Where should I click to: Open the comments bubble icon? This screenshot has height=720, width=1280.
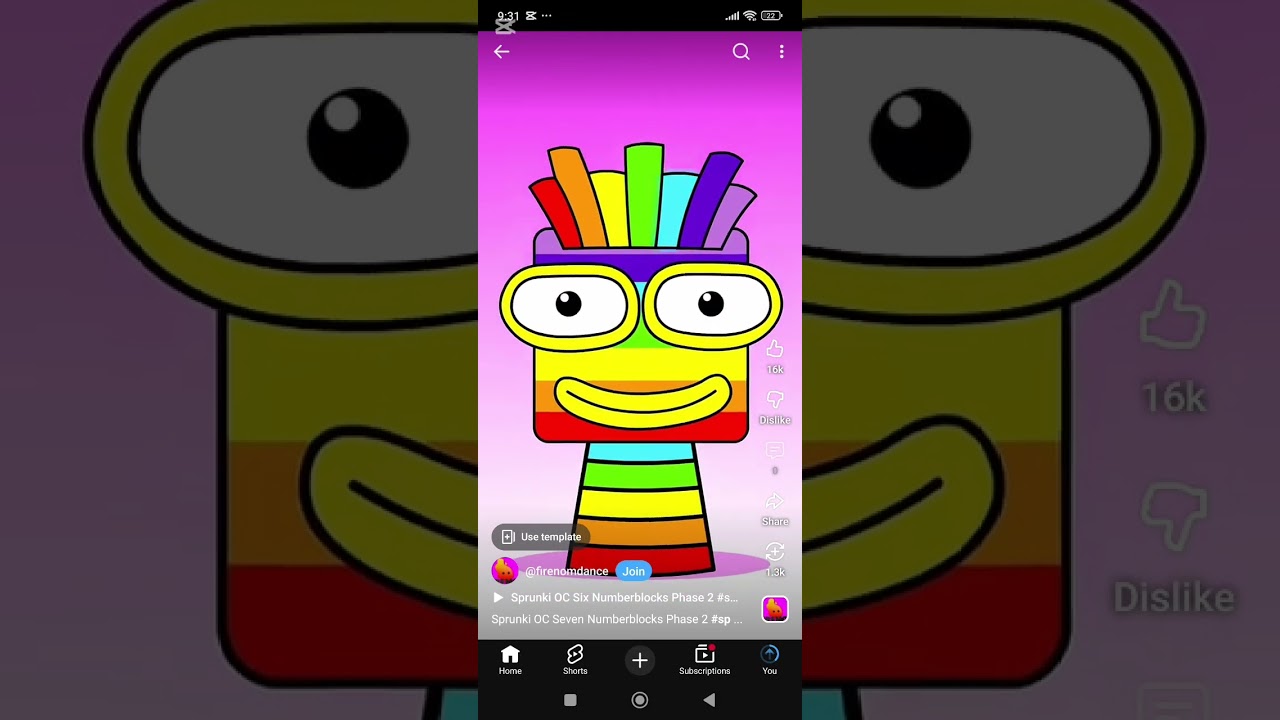tap(775, 451)
